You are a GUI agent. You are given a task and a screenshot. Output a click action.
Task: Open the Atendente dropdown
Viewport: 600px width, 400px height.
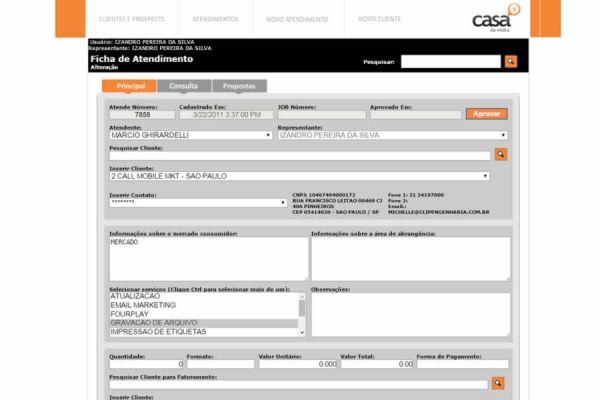[191, 135]
